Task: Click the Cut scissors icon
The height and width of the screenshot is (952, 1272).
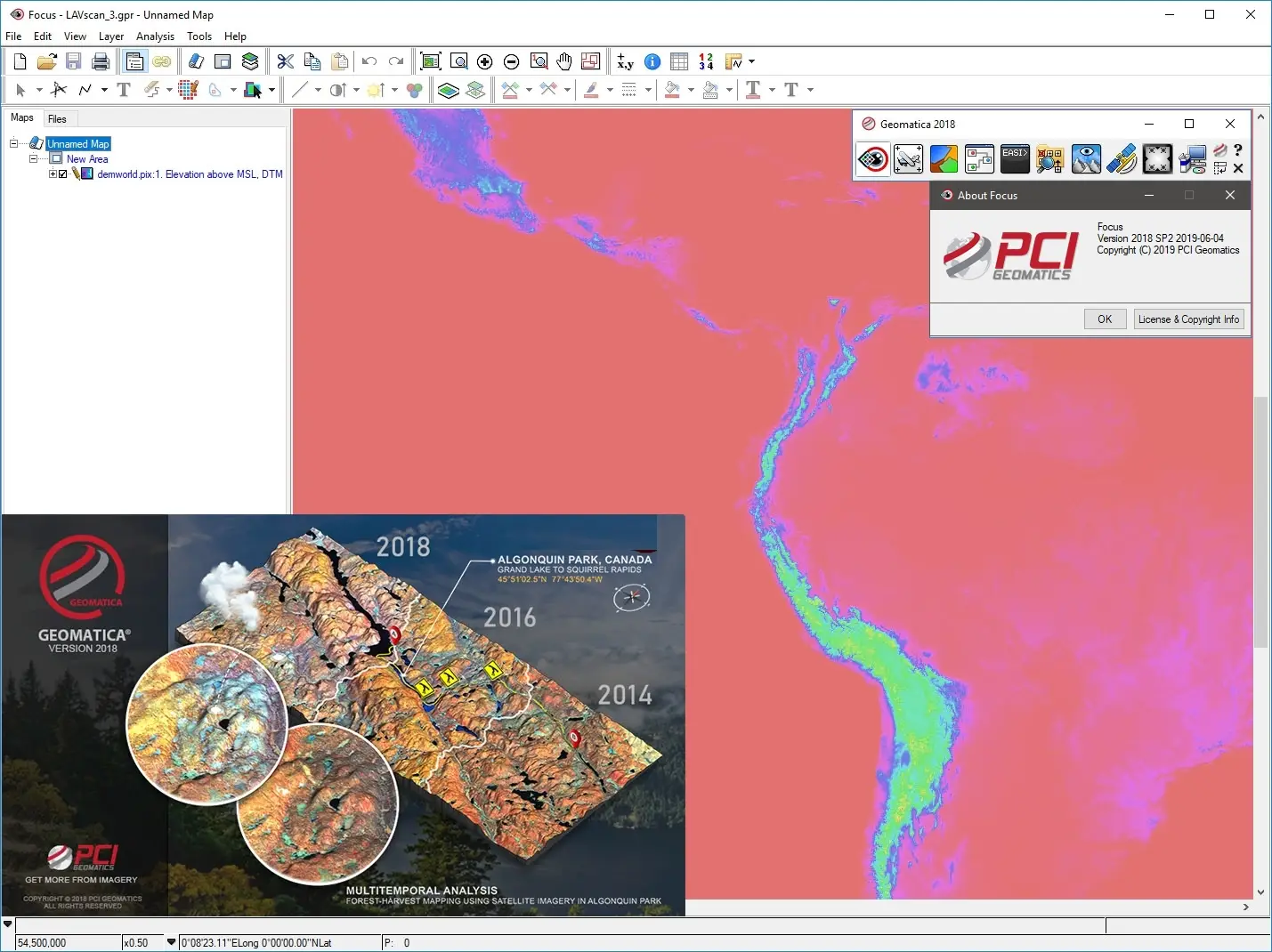Action: point(285,61)
